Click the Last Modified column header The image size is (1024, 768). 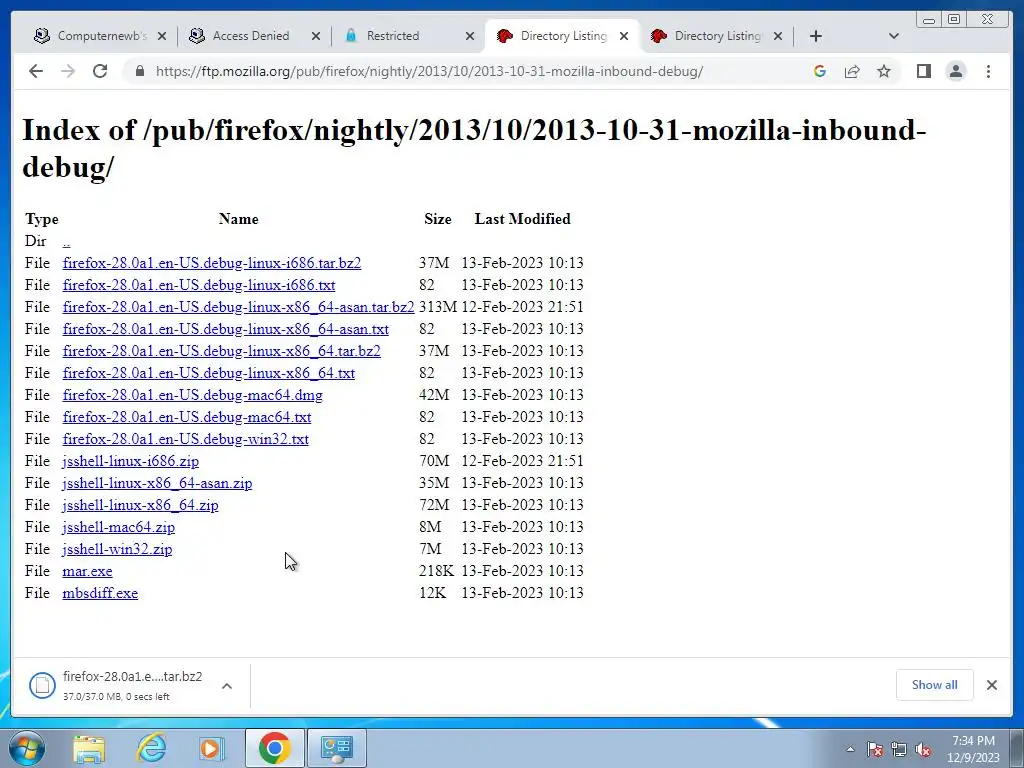coord(522,219)
